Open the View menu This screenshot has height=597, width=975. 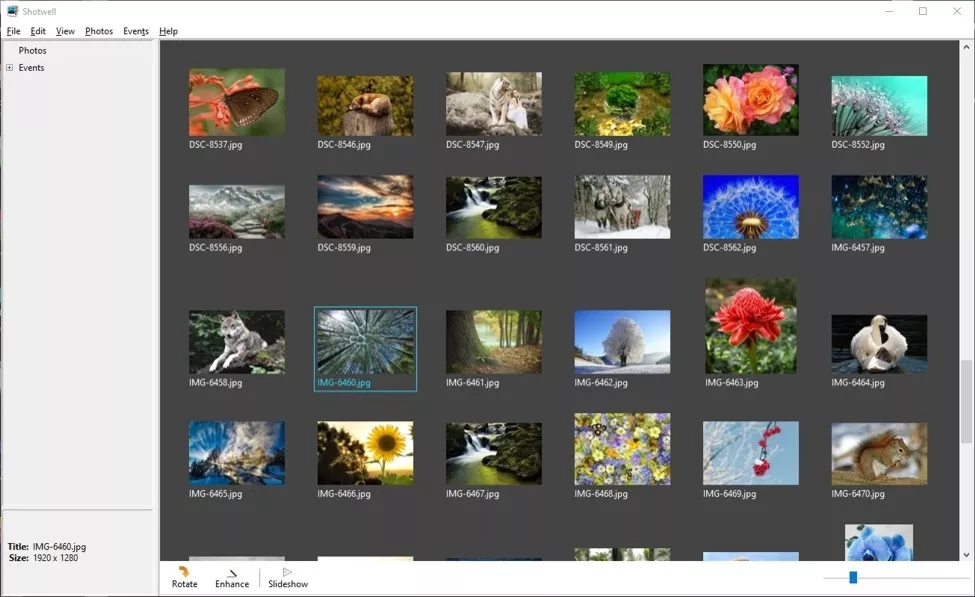click(65, 31)
